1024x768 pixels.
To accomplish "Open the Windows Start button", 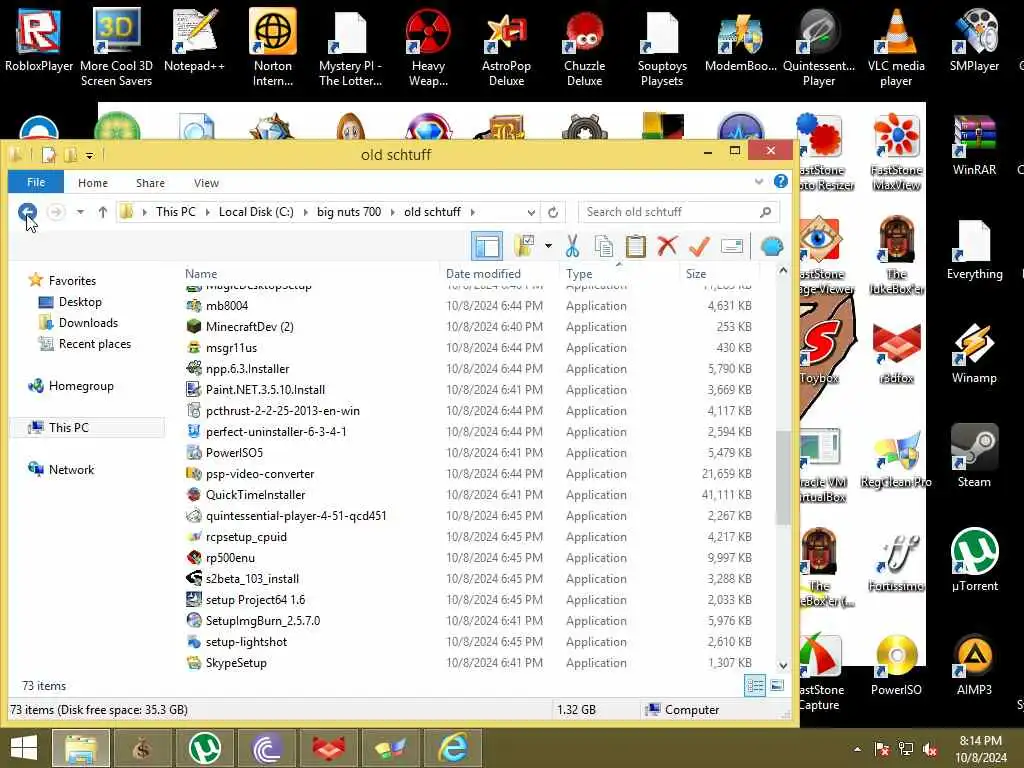I will click(24, 748).
